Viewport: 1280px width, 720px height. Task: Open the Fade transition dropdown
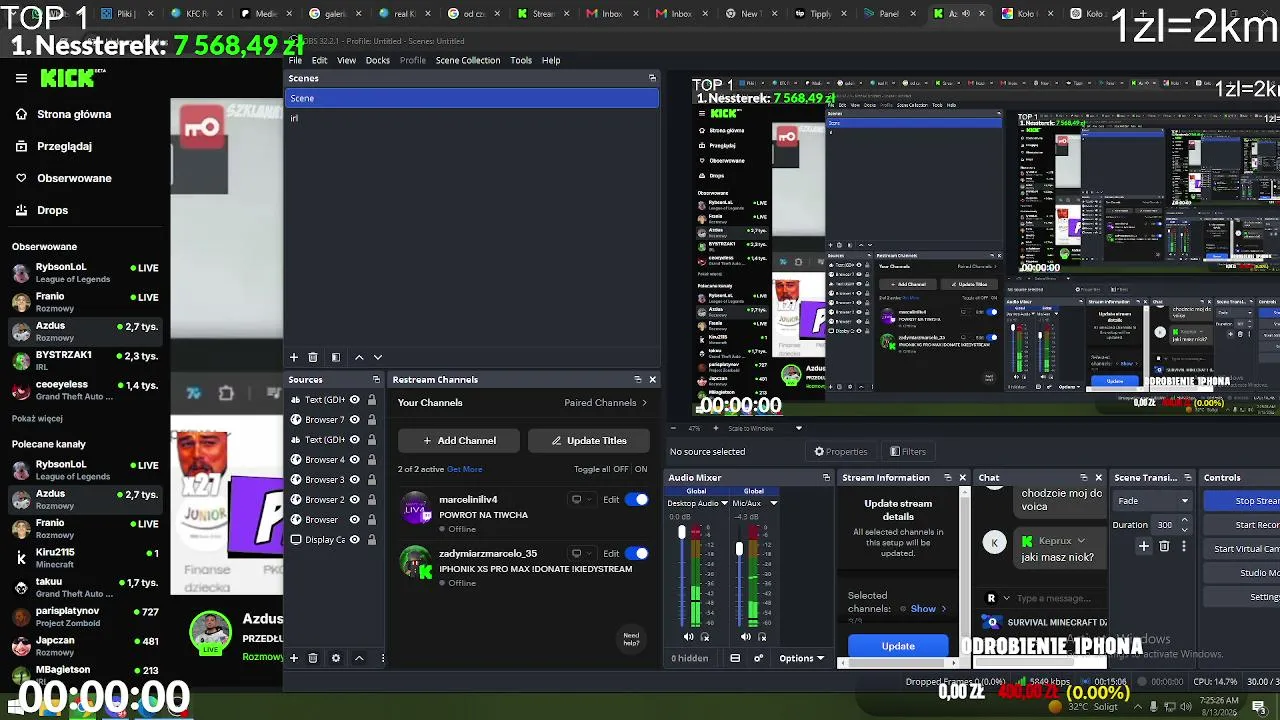(1153, 501)
